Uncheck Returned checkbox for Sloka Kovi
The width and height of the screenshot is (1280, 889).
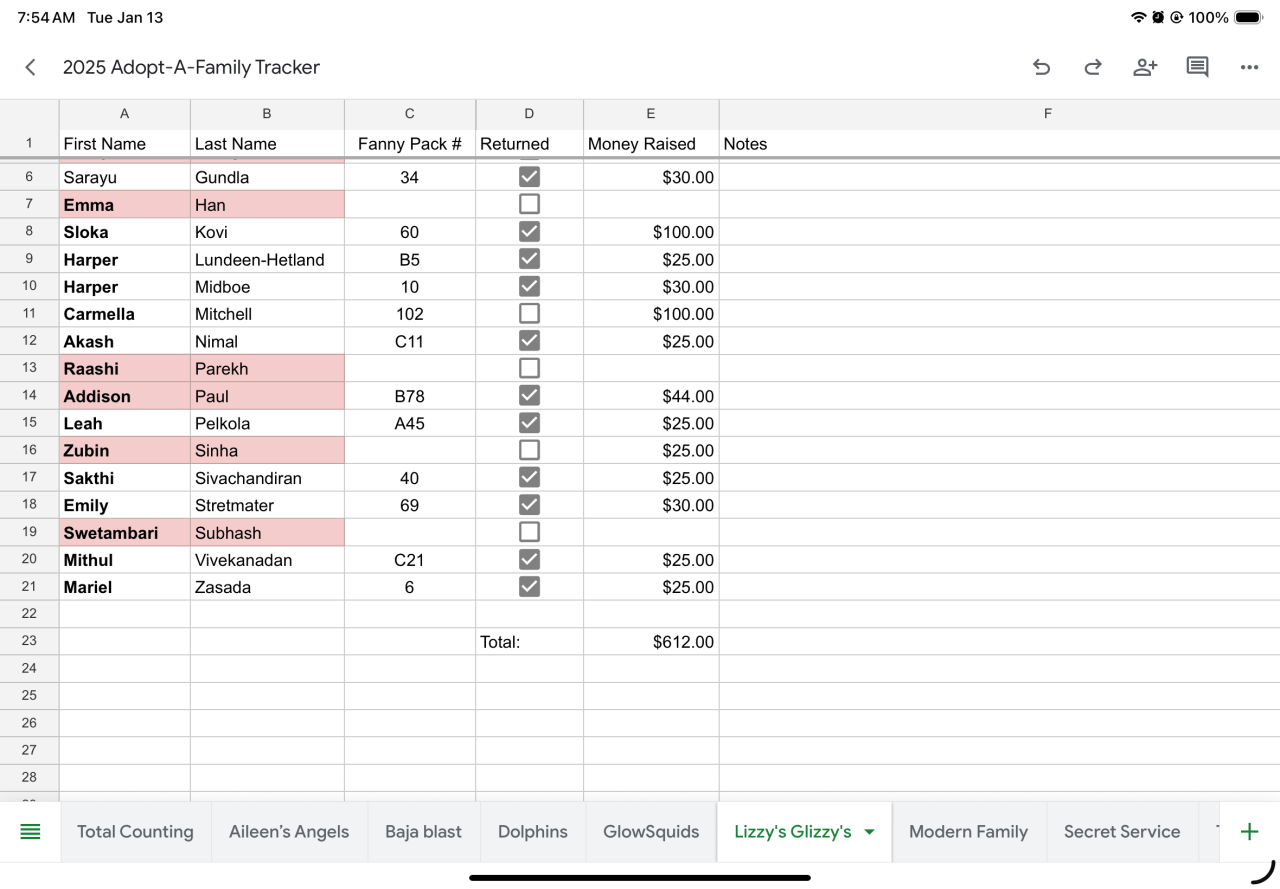529,232
